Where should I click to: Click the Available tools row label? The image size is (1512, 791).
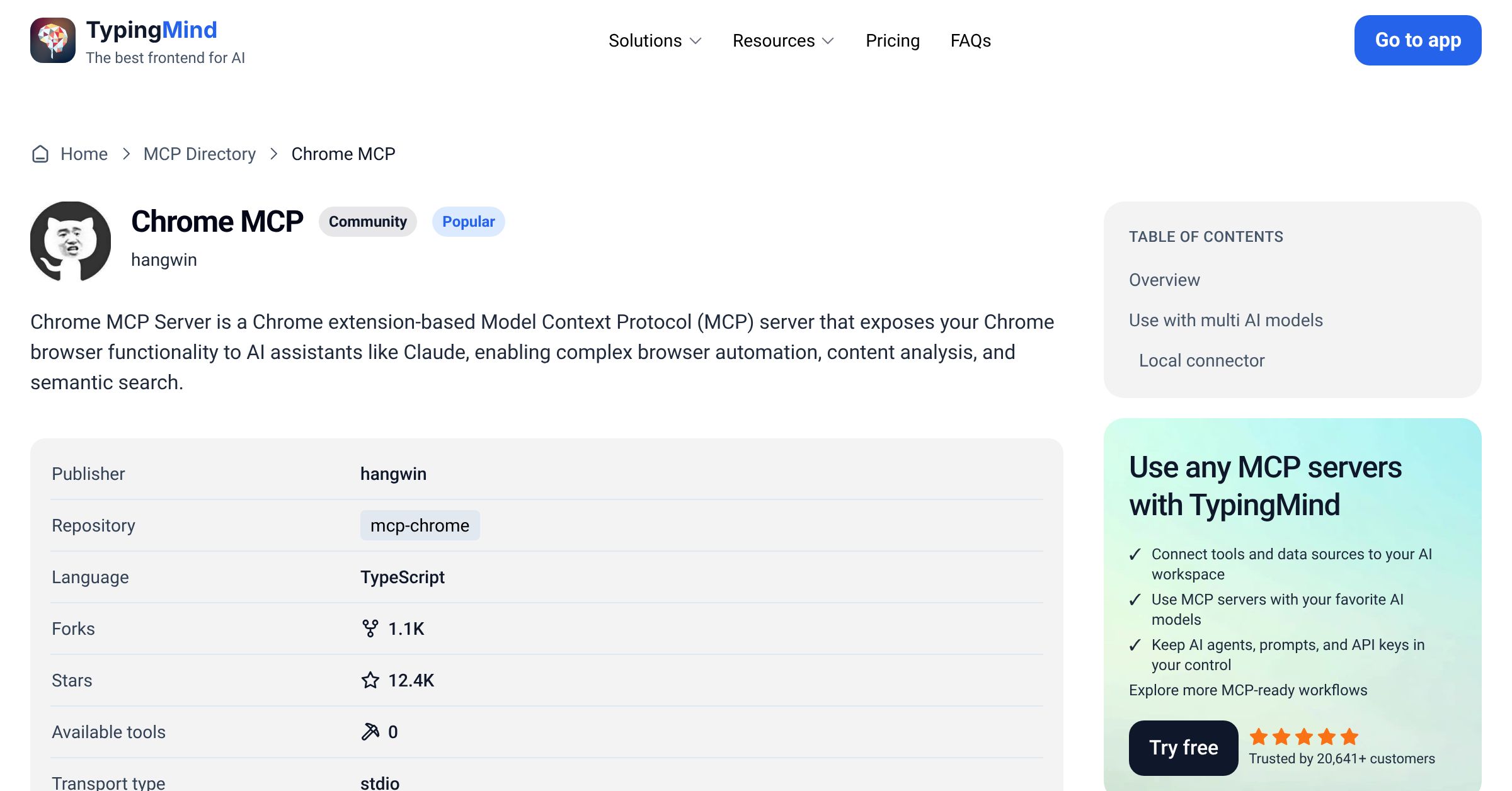pos(108,732)
